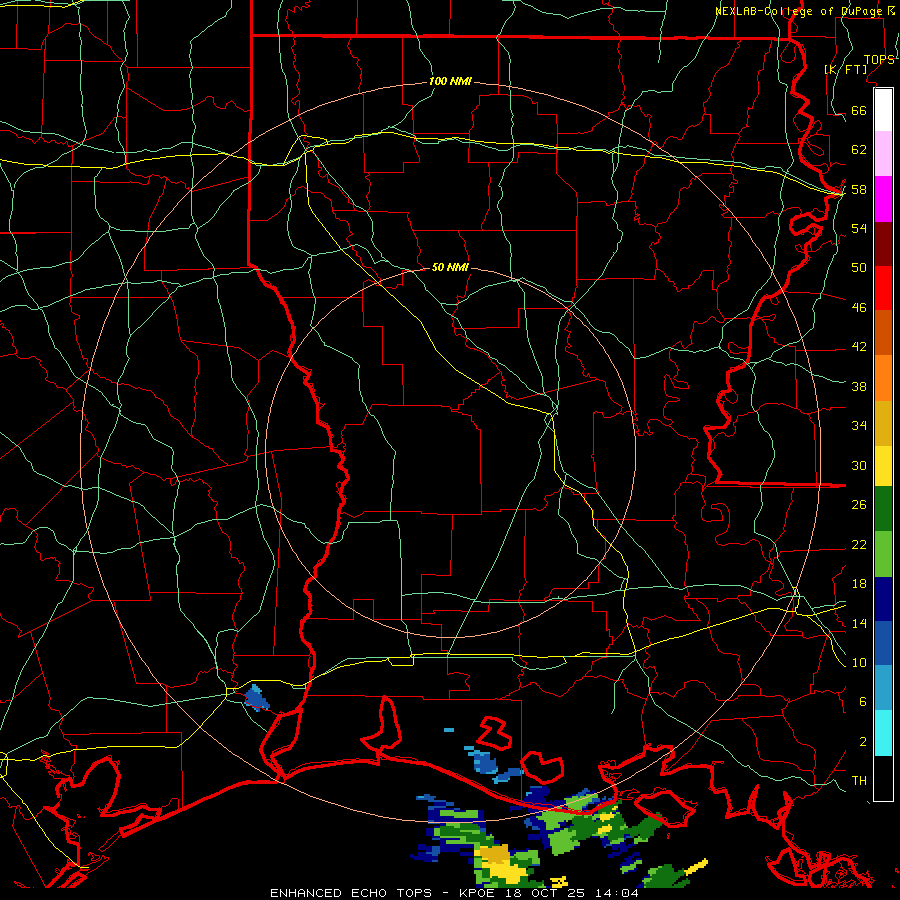Click the light pink legend swatch
This screenshot has width=900, height=900.
pyautogui.click(x=883, y=154)
